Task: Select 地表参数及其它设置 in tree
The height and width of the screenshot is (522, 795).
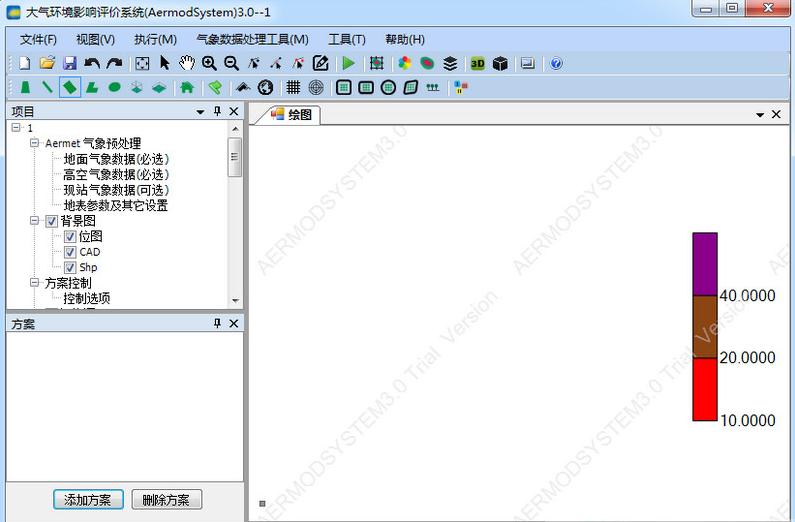Action: tap(116, 205)
